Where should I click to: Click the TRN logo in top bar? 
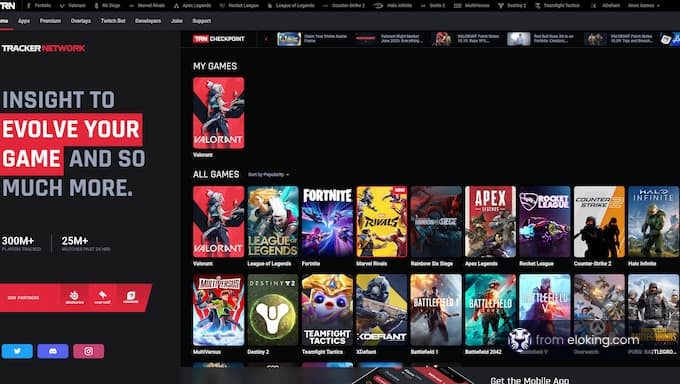pyautogui.click(x=7, y=6)
